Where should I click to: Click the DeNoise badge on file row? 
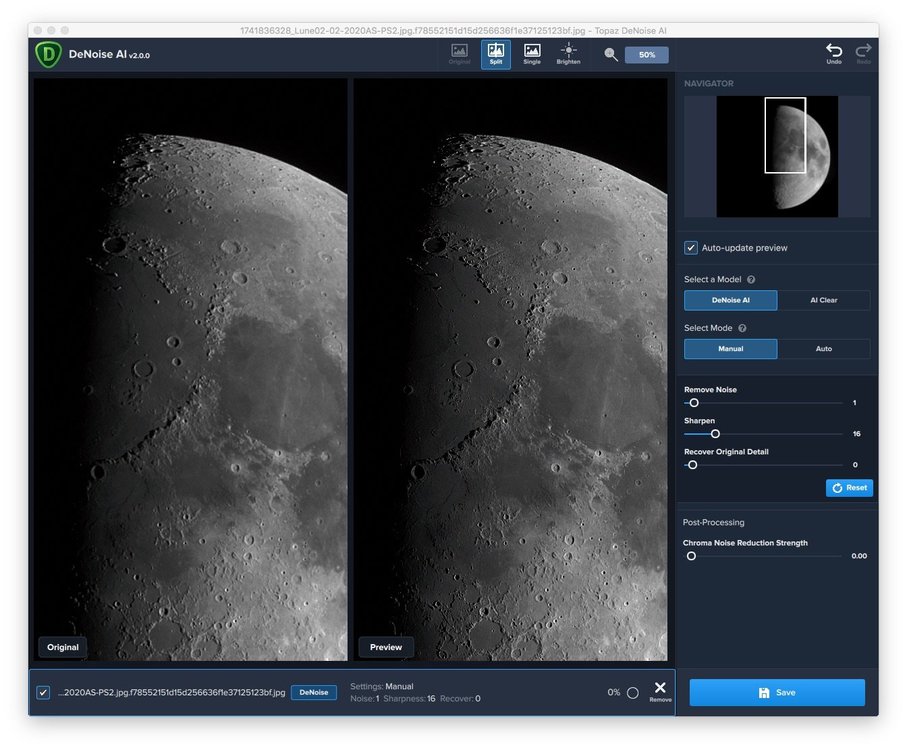pyautogui.click(x=314, y=693)
